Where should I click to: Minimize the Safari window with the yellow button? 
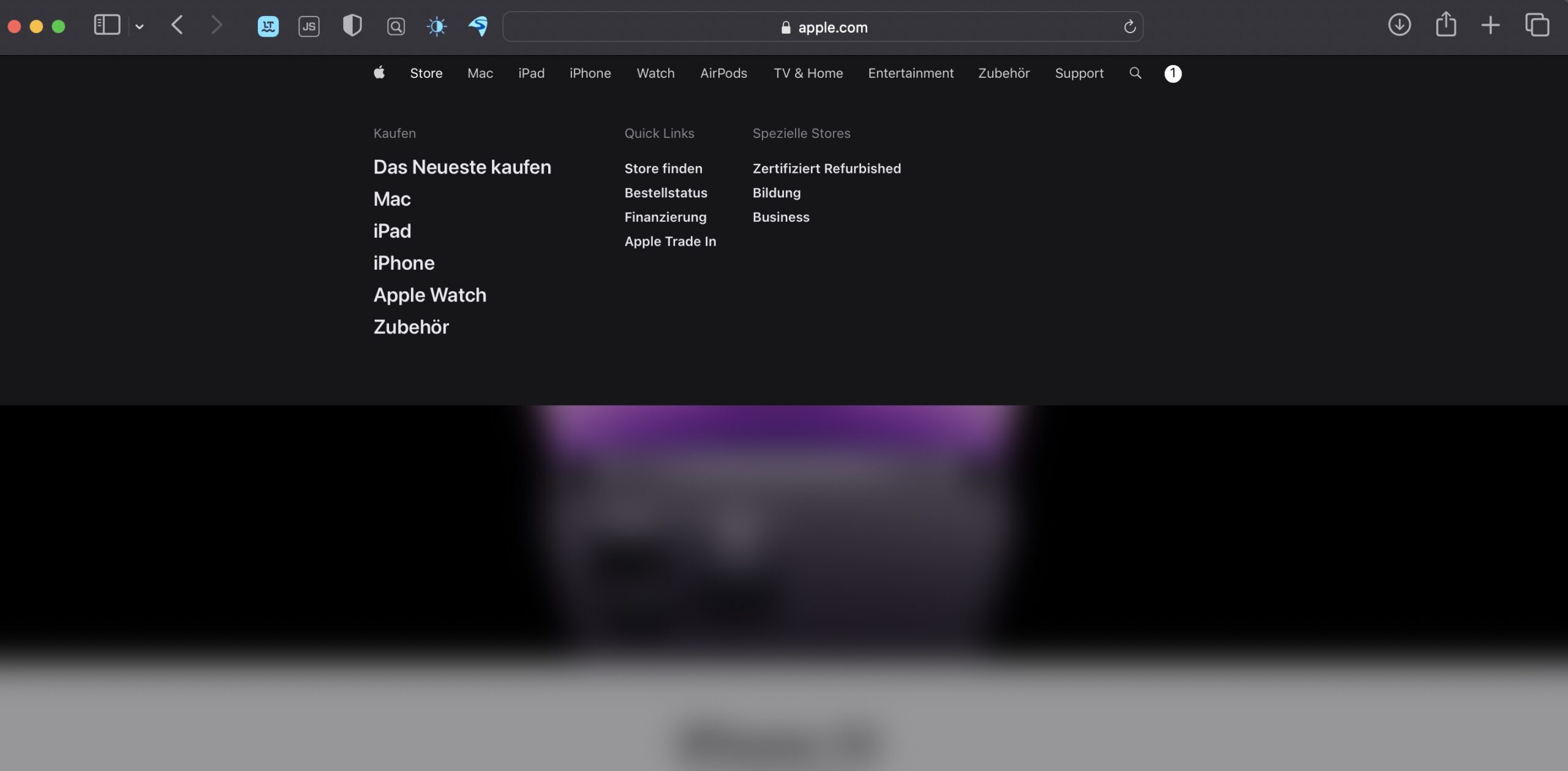point(36,26)
